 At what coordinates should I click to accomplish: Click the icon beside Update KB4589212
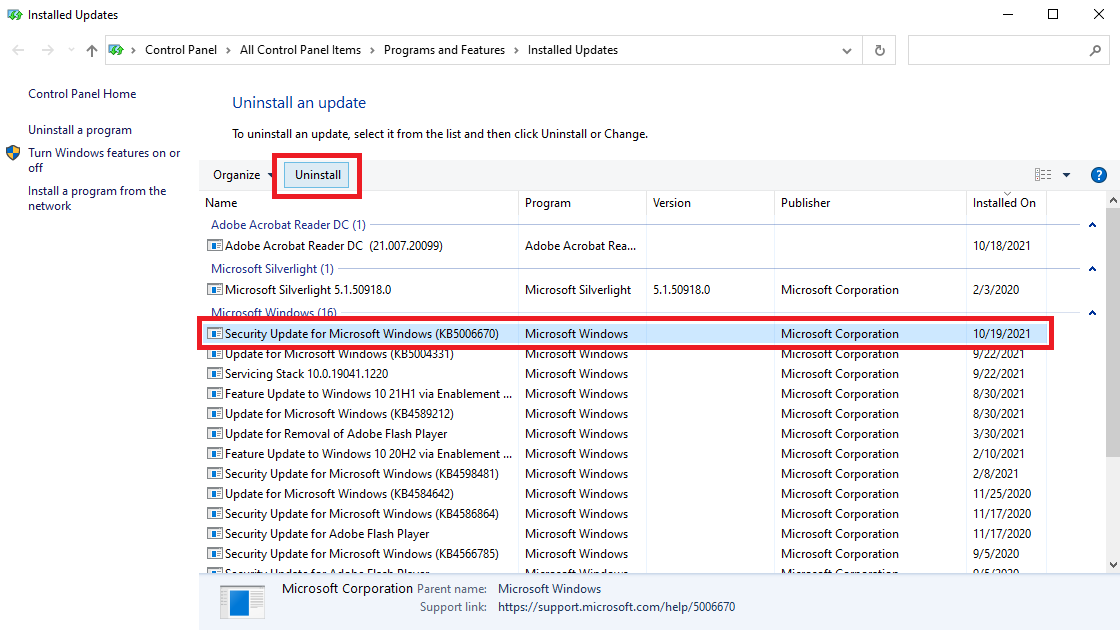(214, 414)
